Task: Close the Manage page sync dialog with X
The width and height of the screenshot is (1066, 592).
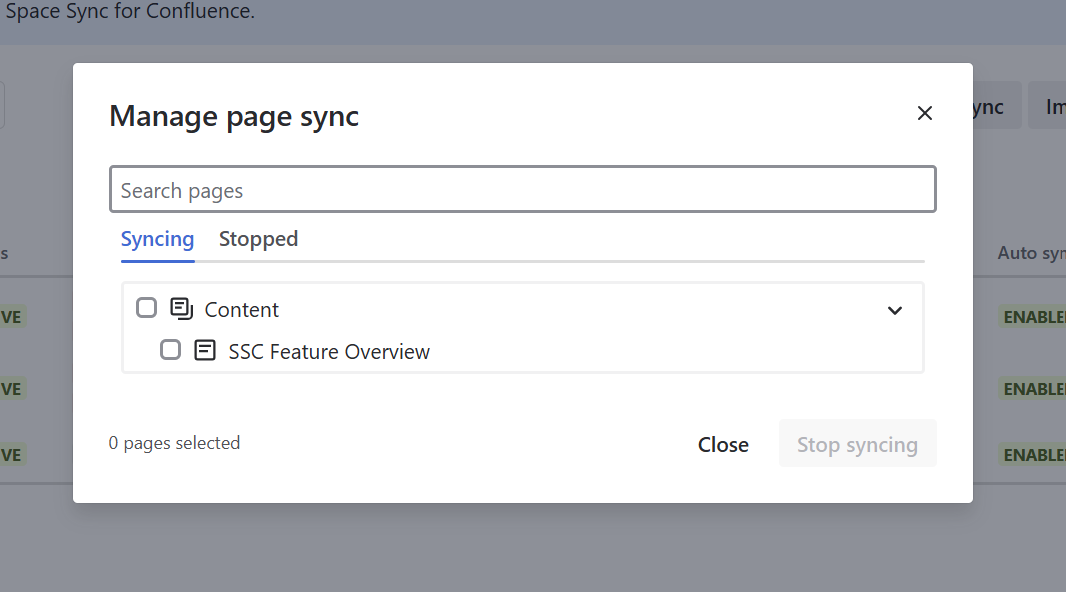Action: tap(924, 113)
